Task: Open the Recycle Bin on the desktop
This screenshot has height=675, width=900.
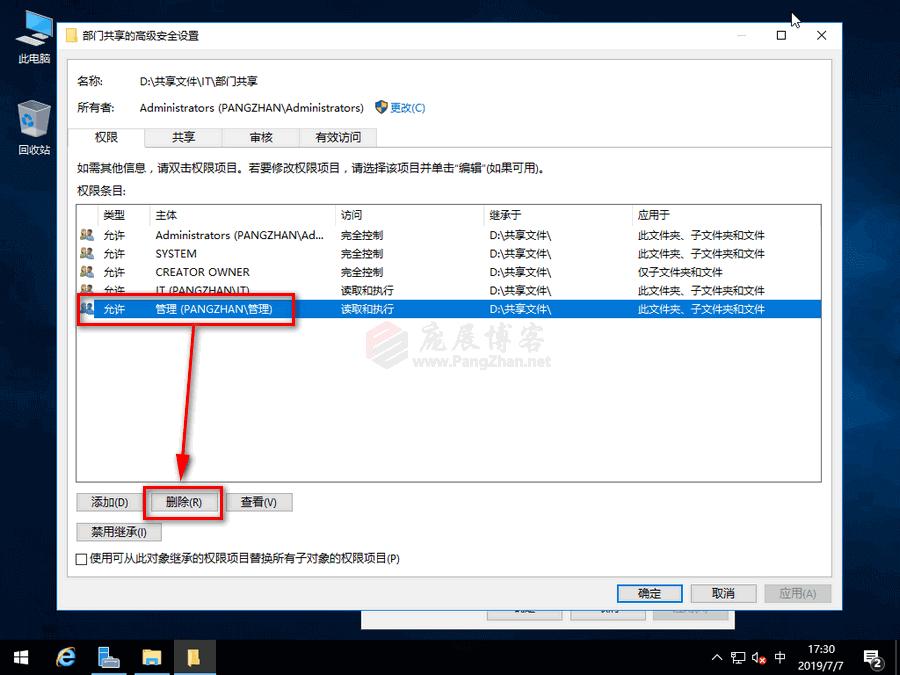Action: [31, 125]
